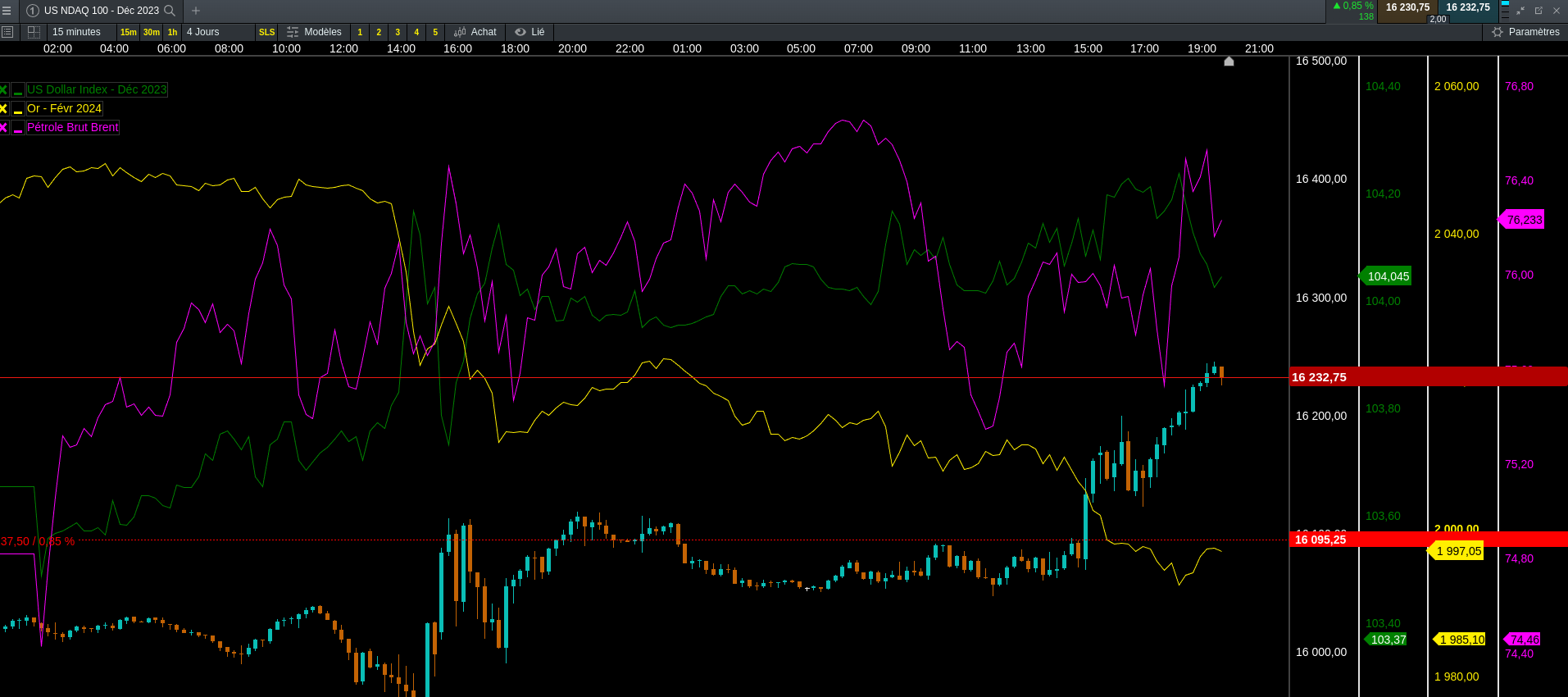Click the 0,85 % change indicator
Screen dimensions: 1568x697
pyautogui.click(x=1353, y=6)
